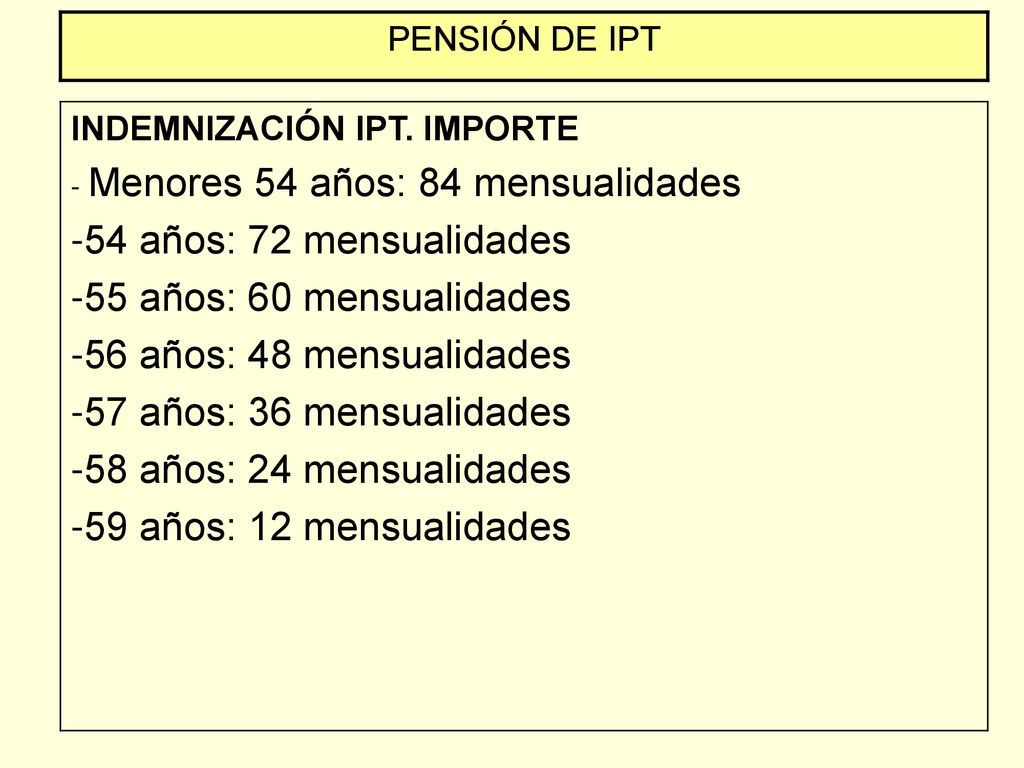Click the PENSIÓN DE IPT title

tap(524, 39)
